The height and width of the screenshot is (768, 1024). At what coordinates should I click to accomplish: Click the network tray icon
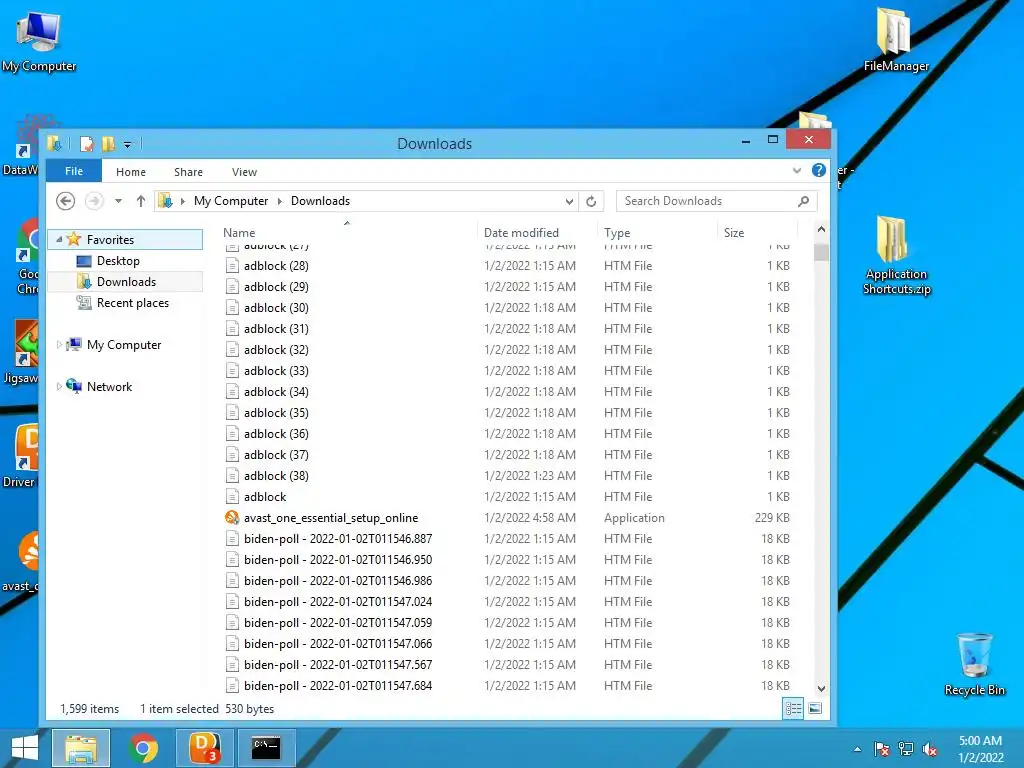click(906, 749)
